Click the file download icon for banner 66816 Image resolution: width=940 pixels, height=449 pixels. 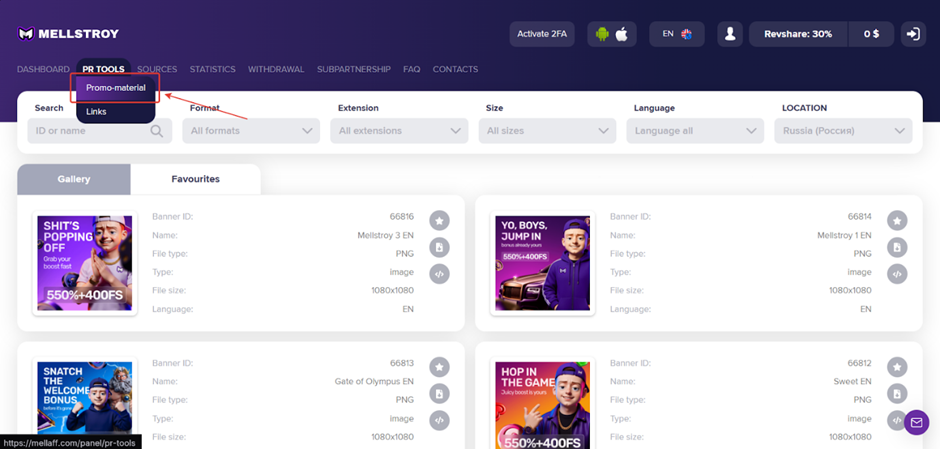439,247
